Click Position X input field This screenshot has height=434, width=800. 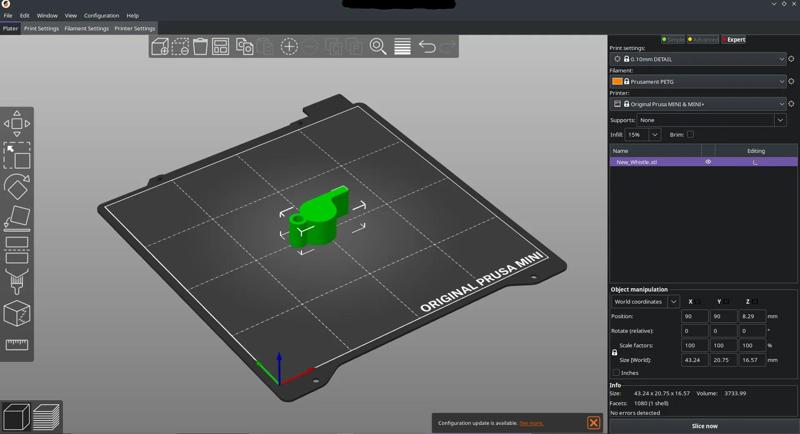[x=694, y=316]
